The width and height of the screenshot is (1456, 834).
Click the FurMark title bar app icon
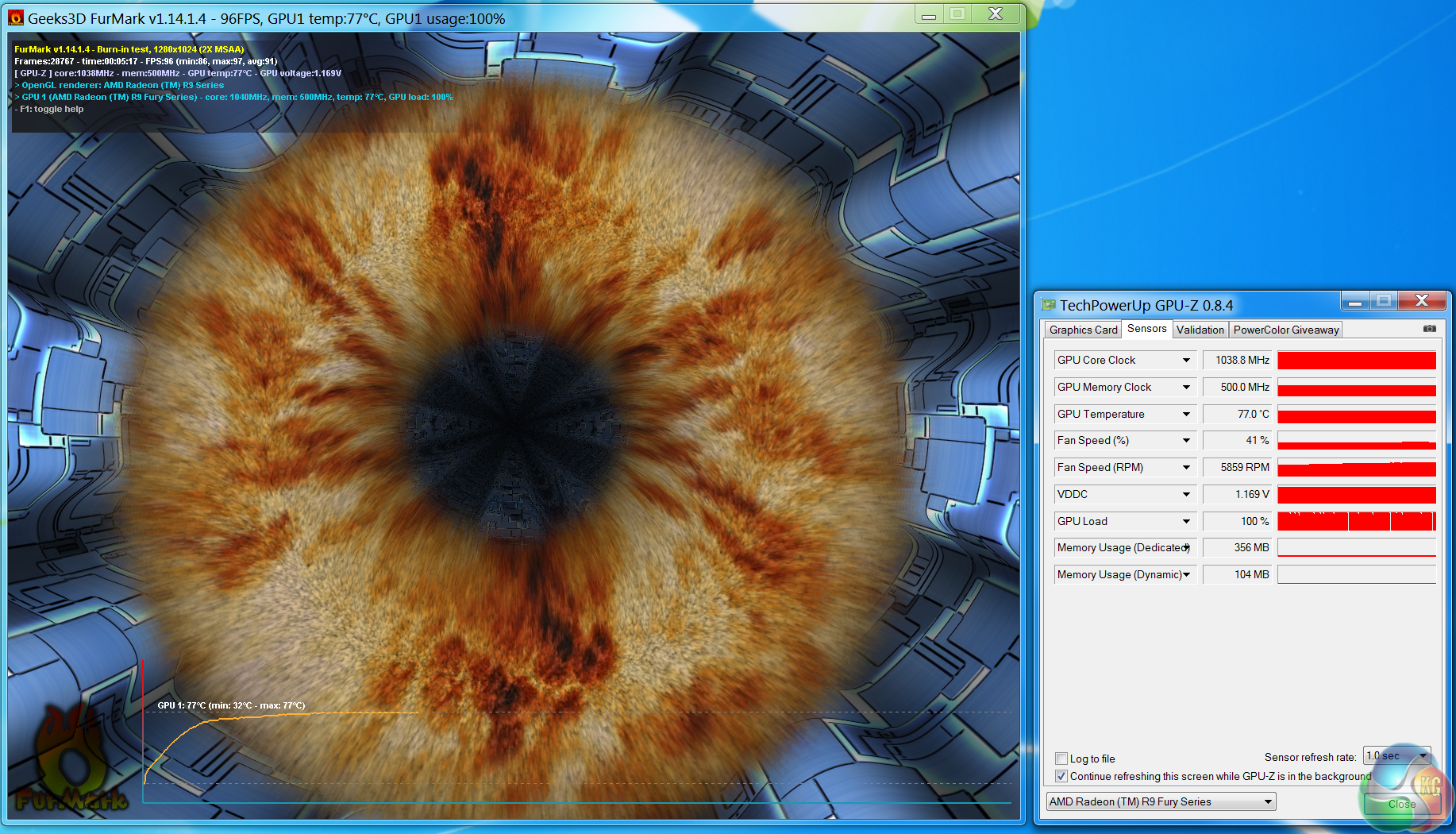(x=16, y=17)
